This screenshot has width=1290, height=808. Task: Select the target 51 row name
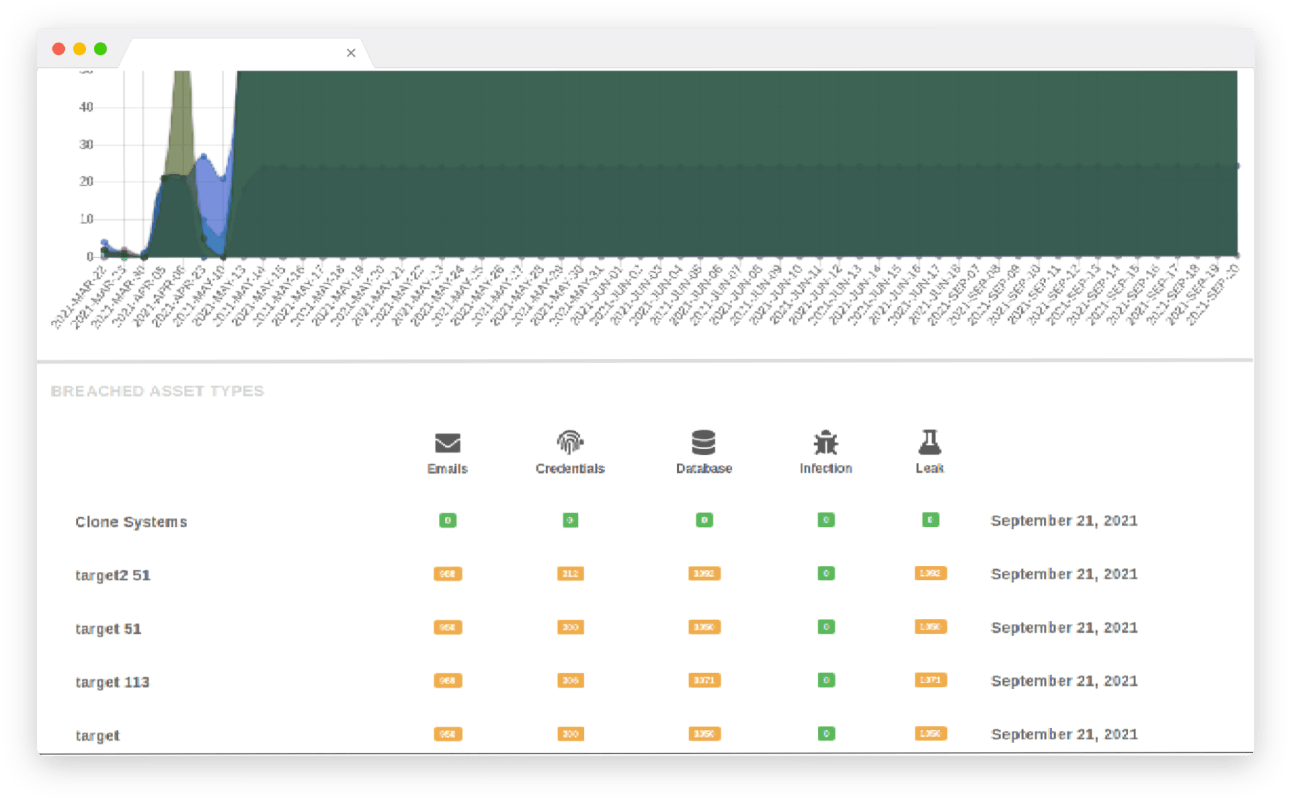coord(108,629)
